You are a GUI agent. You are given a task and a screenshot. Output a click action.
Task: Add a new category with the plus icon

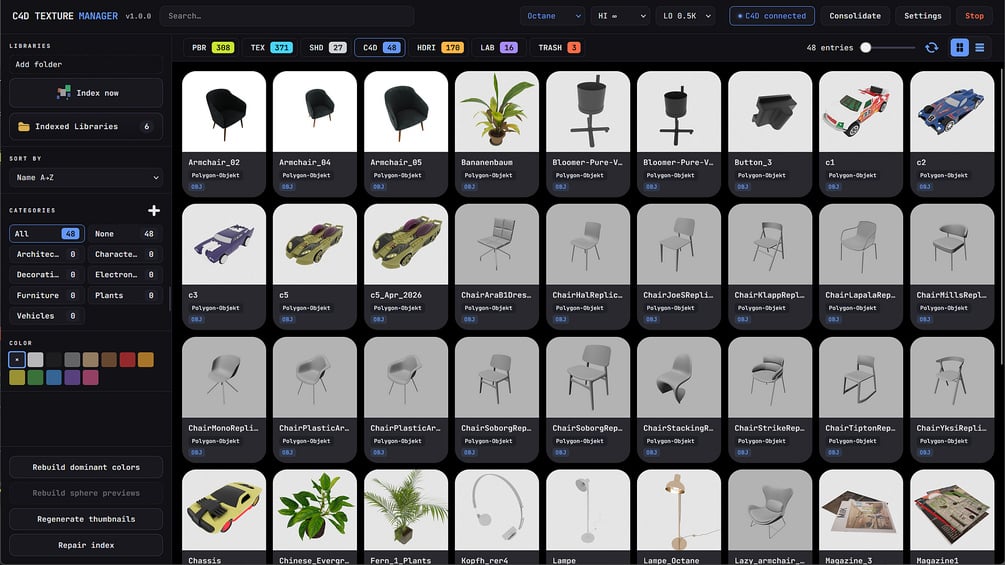[x=154, y=210]
